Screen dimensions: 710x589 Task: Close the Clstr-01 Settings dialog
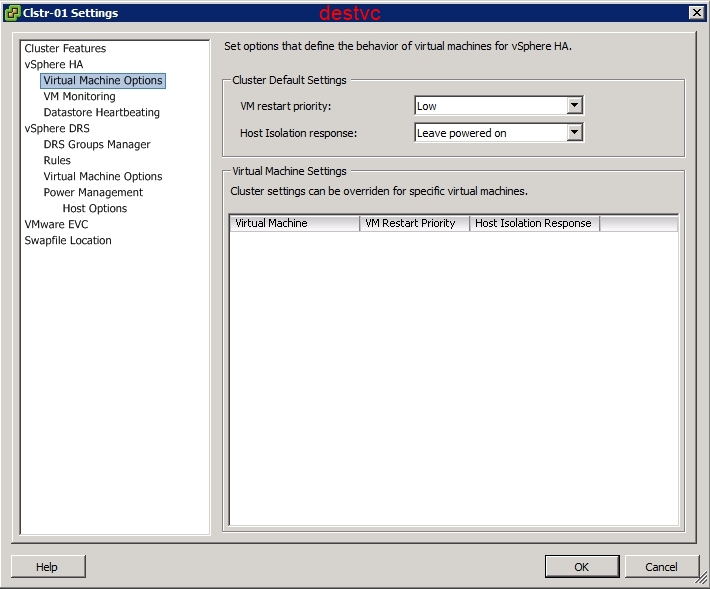pos(697,13)
